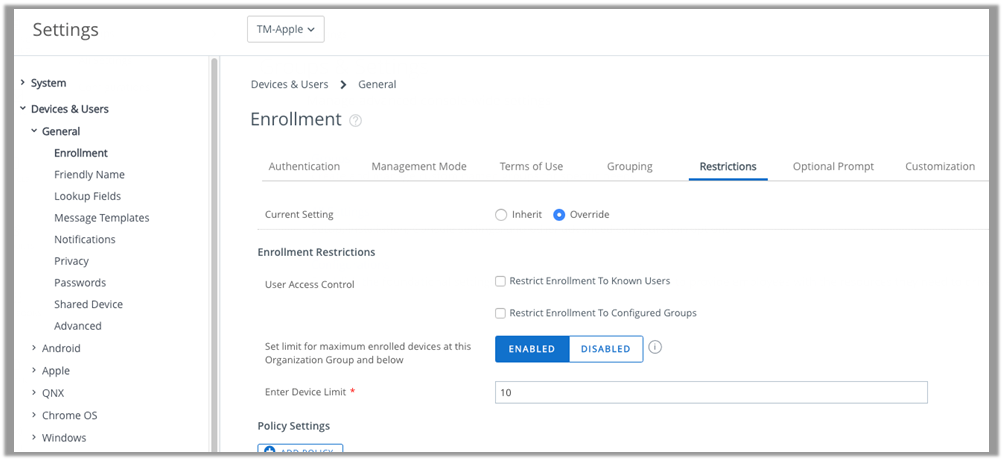The image size is (1003, 461).
Task: Open the Management Mode tab
Action: (419, 167)
